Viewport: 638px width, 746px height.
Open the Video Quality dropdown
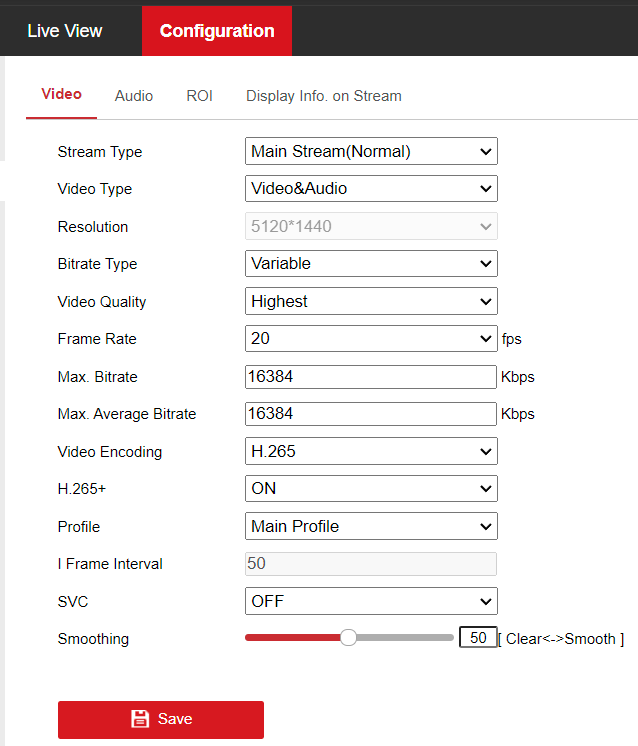371,301
